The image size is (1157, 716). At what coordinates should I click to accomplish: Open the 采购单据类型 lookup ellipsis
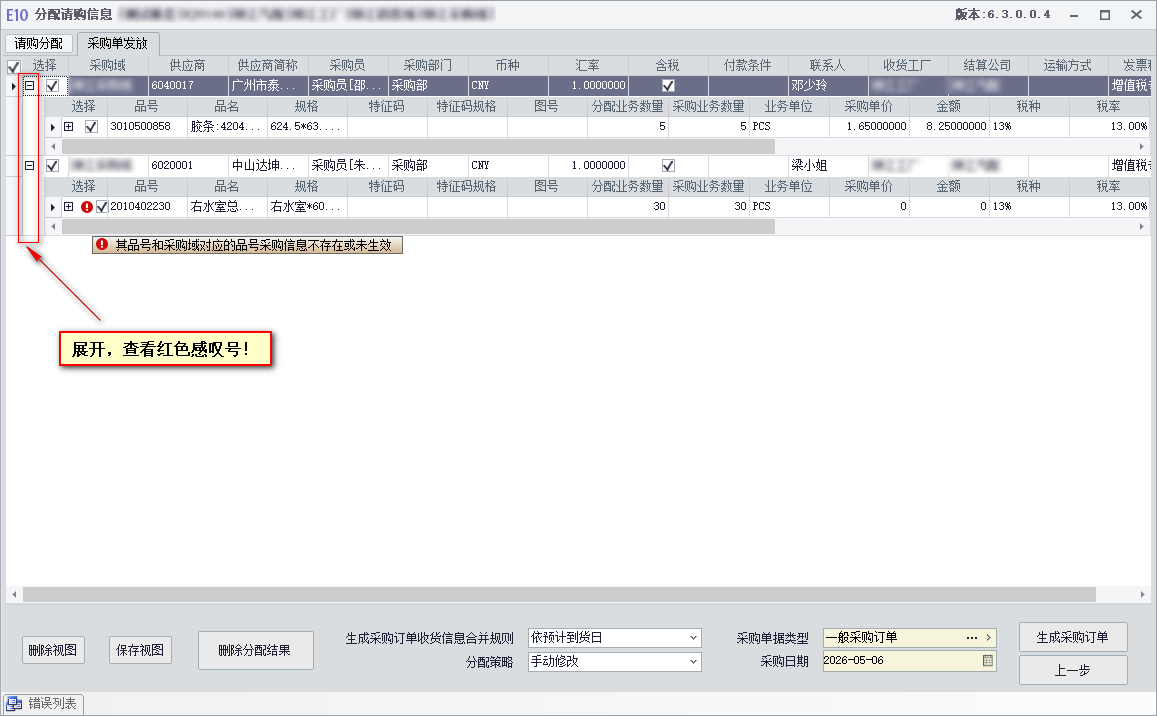972,637
